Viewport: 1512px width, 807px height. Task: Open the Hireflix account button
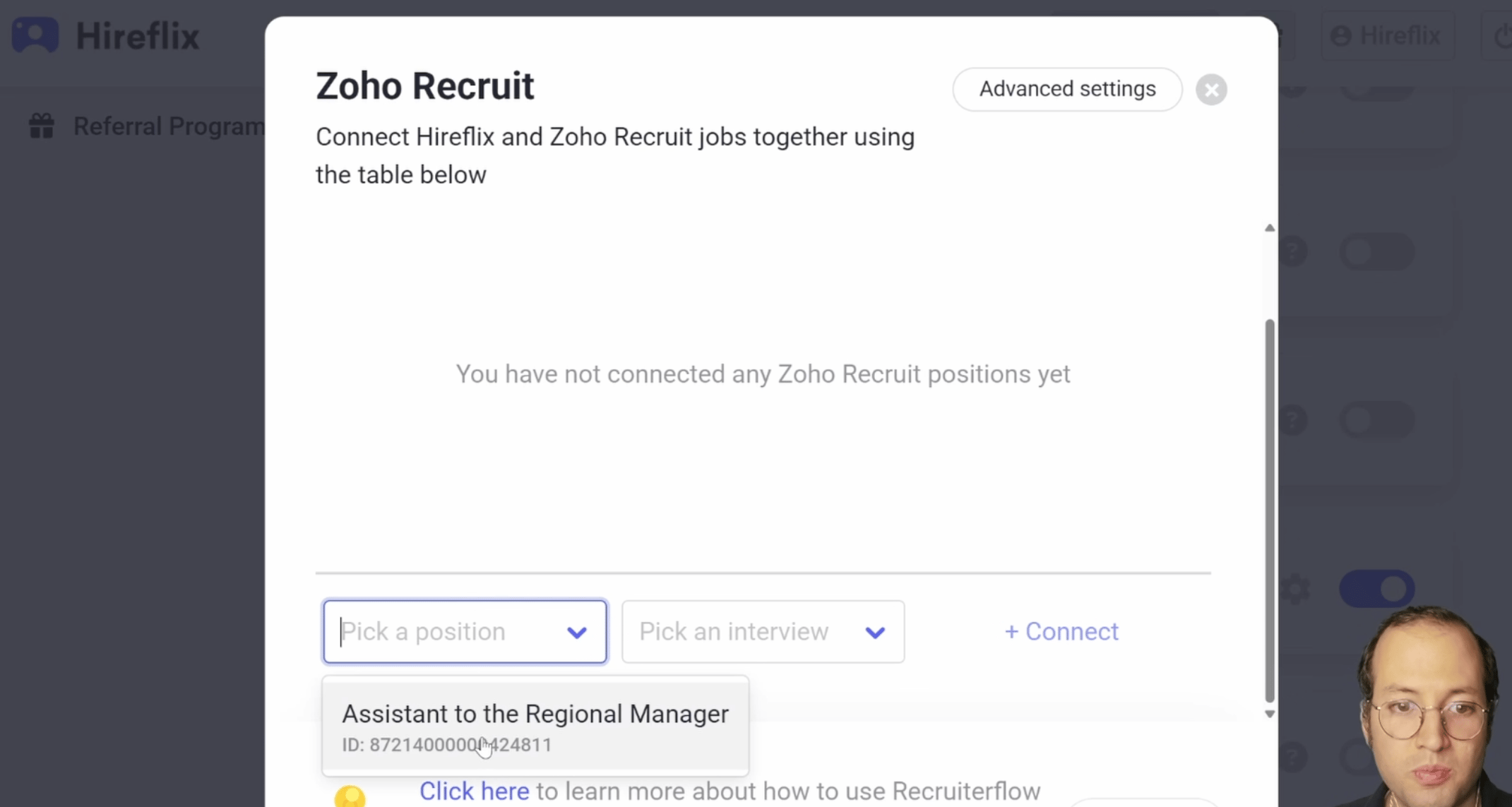pyautogui.click(x=1387, y=35)
